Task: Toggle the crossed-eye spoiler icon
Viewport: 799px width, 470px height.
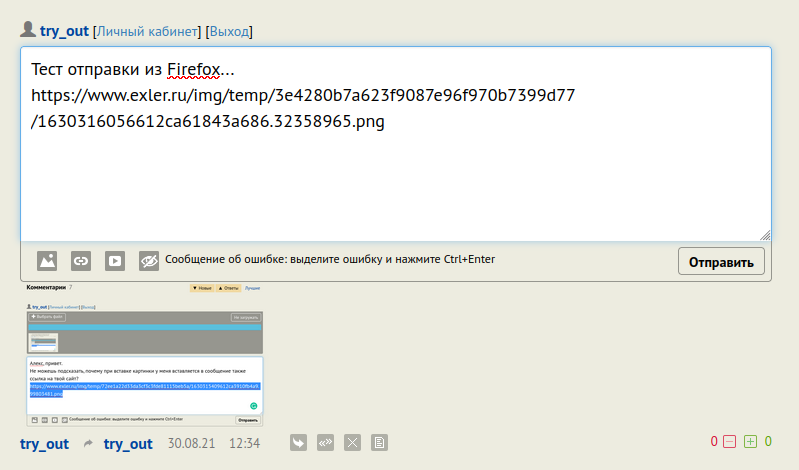Action: click(149, 260)
